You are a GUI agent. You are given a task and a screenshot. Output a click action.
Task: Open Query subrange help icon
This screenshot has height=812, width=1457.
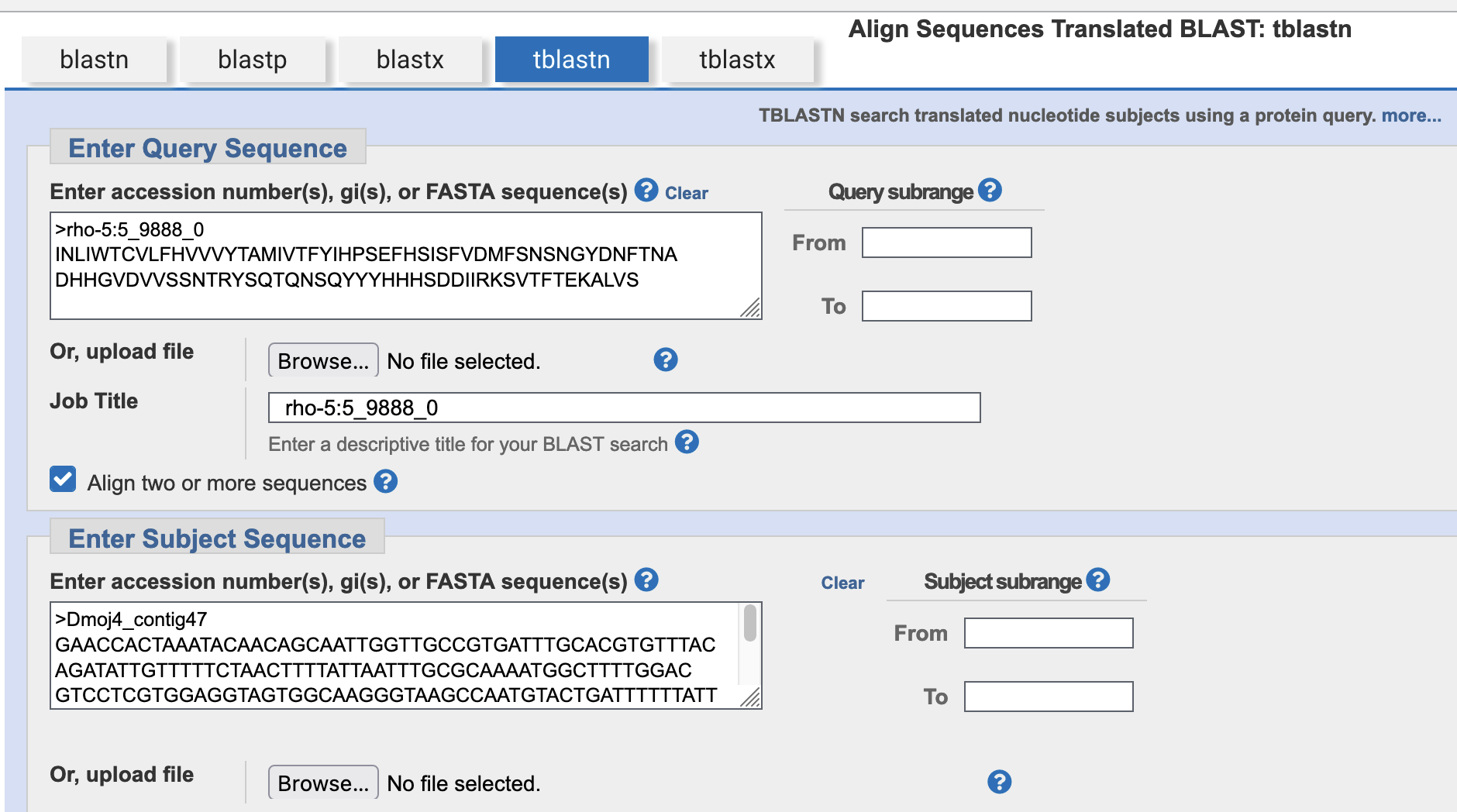point(990,190)
